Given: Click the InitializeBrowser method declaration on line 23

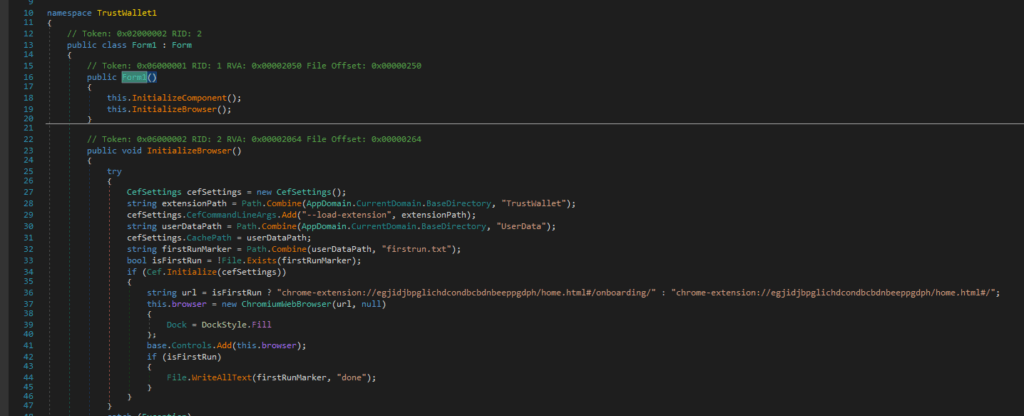Looking at the screenshot, I should coord(194,151).
